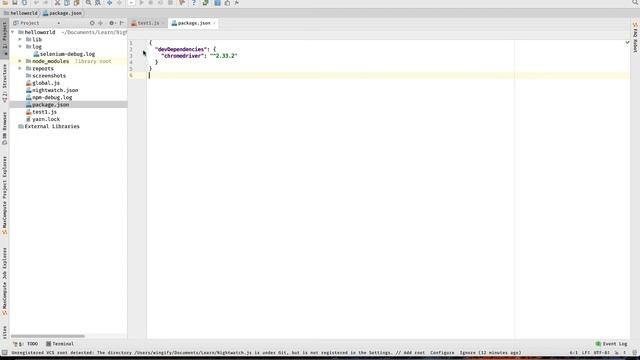Viewport: 640px width, 360px height.
Task: Click the read-only lock icon in status bar
Action: coord(617,353)
